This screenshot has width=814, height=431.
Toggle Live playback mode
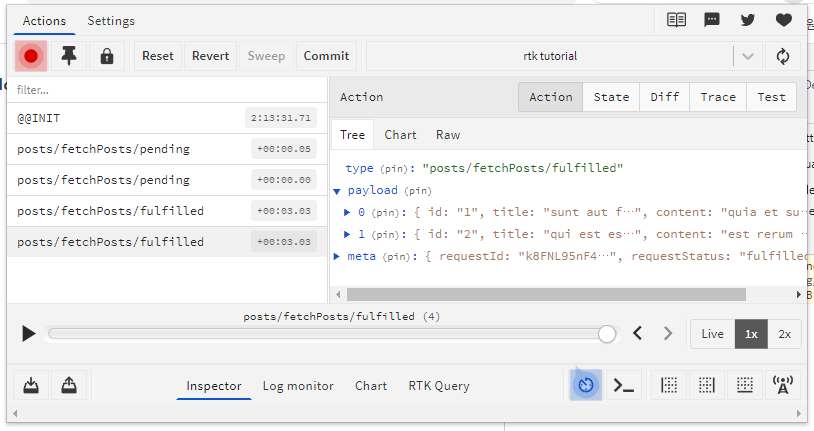(712, 334)
